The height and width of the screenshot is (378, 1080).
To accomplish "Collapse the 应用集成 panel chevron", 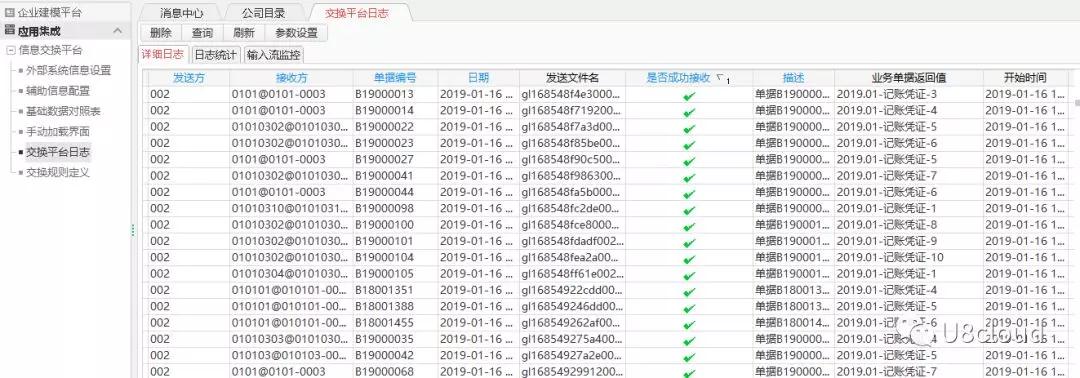I will pyautogui.click(x=118, y=31).
